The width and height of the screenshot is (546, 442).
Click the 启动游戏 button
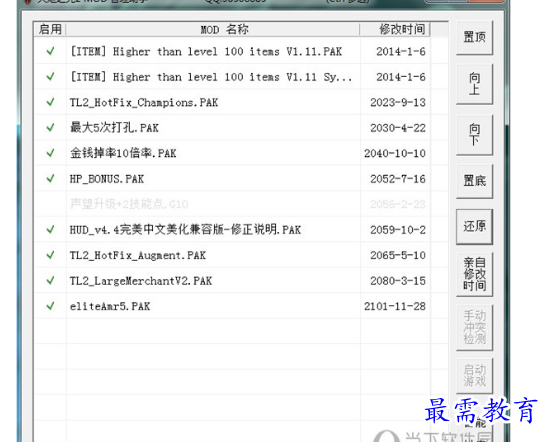(x=474, y=375)
